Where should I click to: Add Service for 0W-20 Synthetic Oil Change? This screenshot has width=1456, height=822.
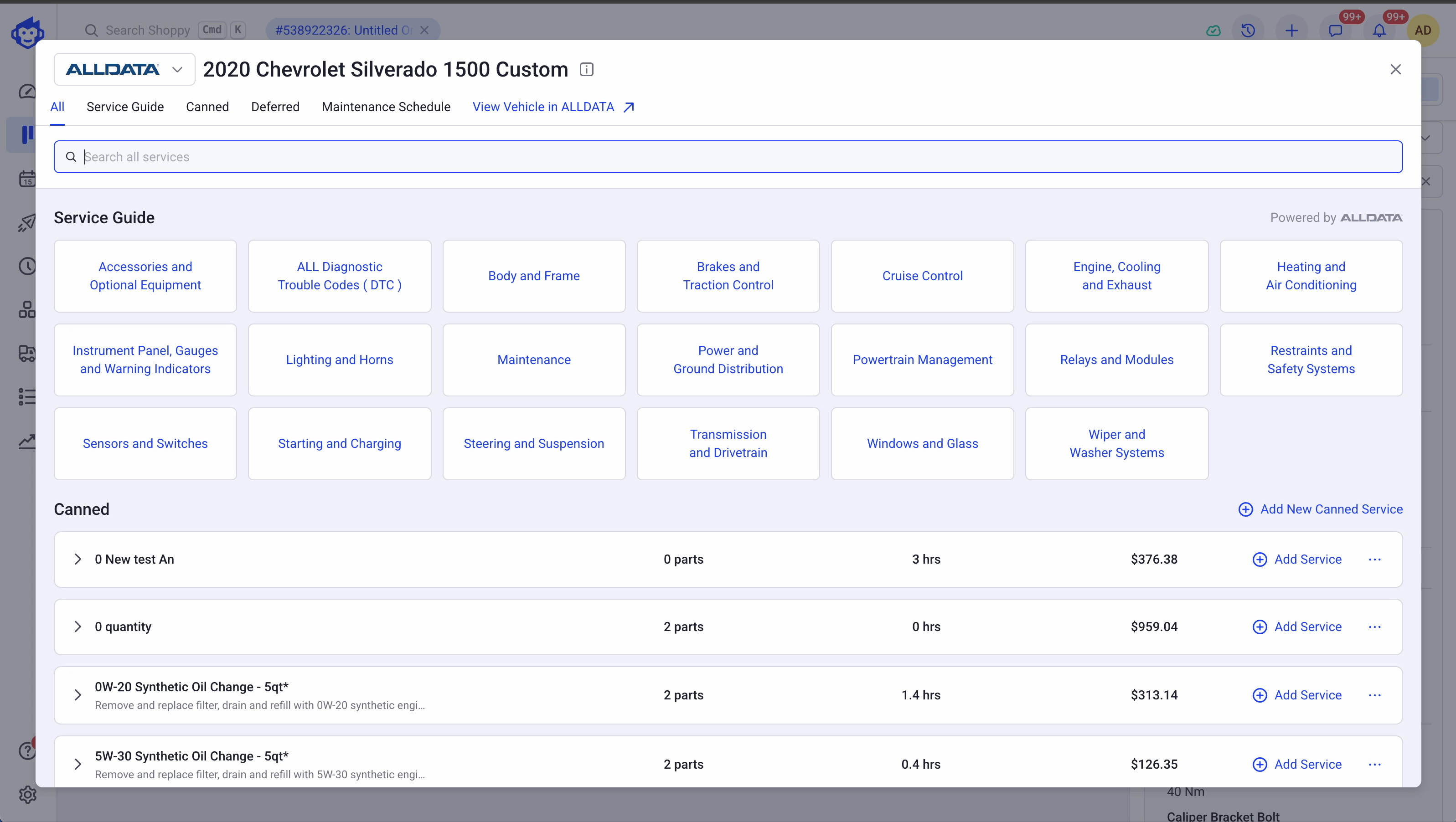1297,695
